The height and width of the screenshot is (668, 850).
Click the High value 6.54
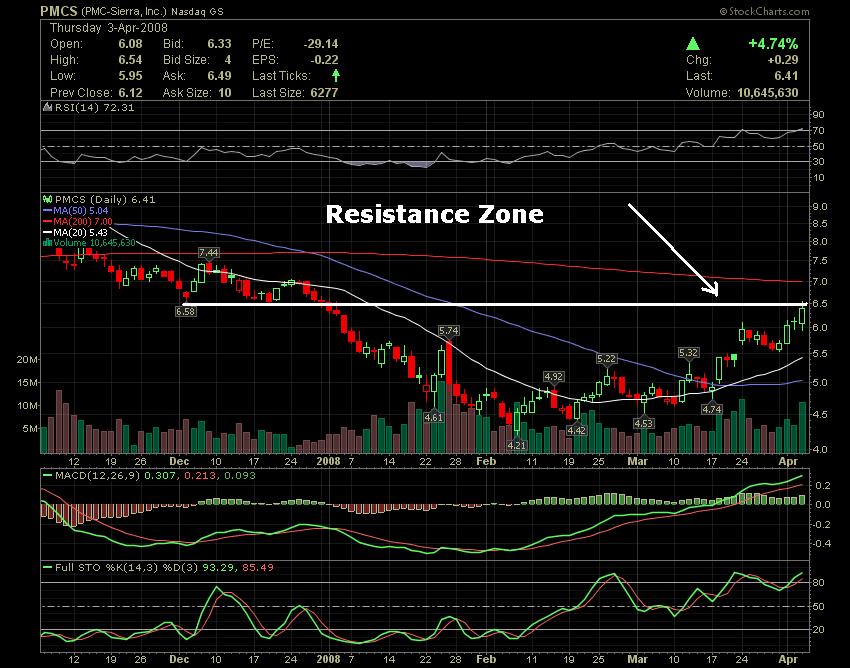click(130, 60)
